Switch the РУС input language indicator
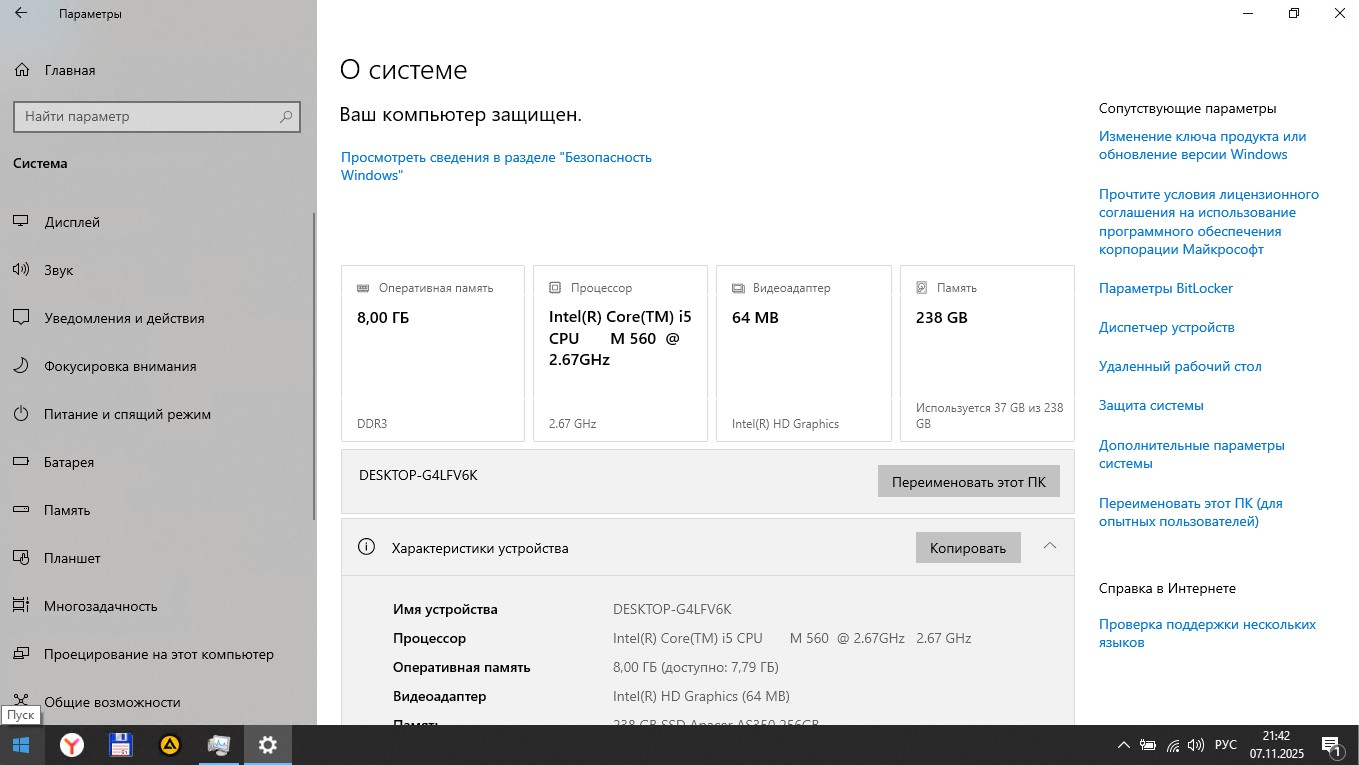The width and height of the screenshot is (1359, 765). click(1225, 745)
